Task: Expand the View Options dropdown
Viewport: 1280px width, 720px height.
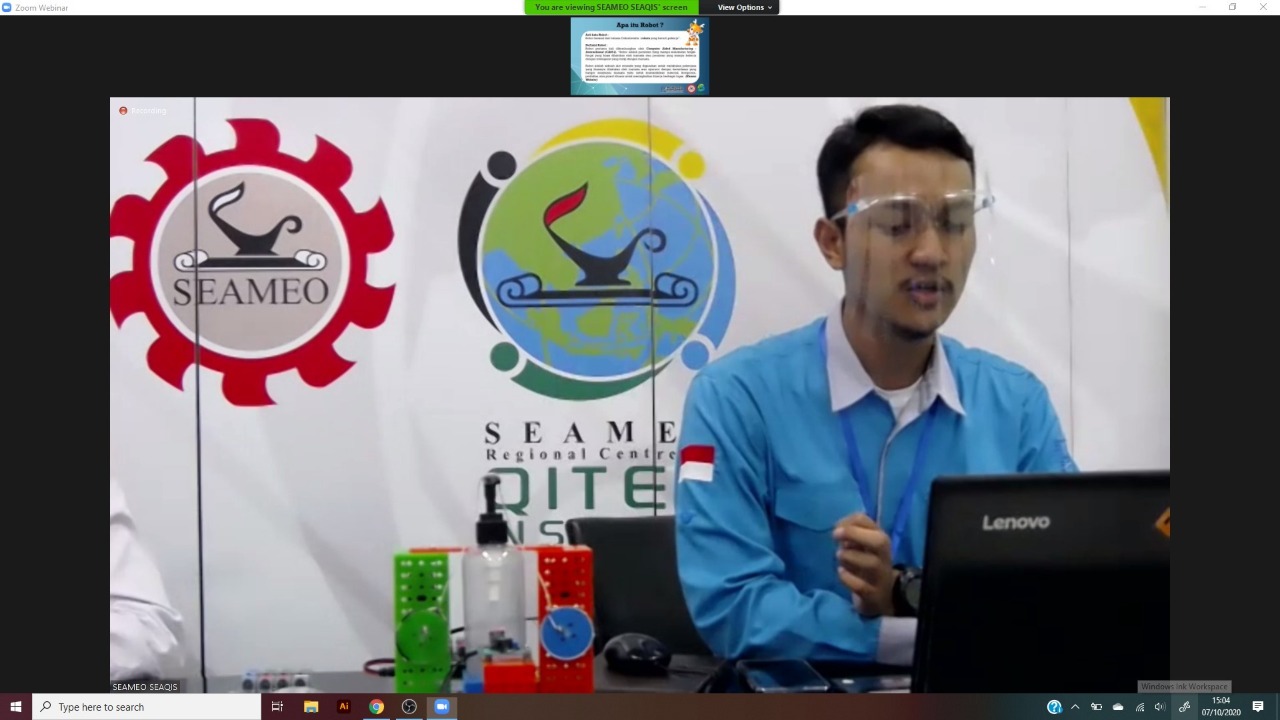Action: (744, 7)
